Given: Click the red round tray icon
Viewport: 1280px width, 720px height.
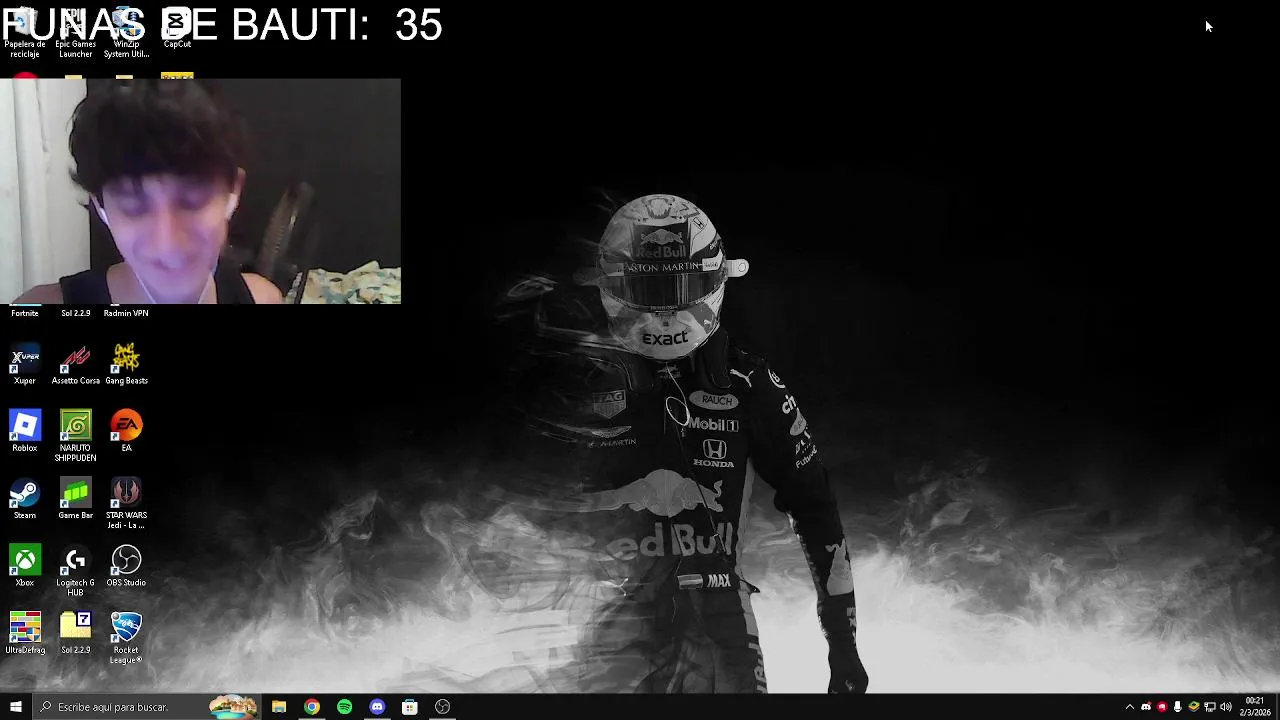Looking at the screenshot, I should pyautogui.click(x=1162, y=707).
